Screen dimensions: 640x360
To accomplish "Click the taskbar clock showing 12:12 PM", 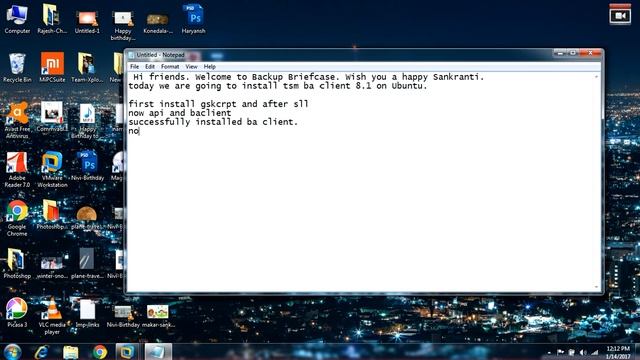I will [x=618, y=352].
